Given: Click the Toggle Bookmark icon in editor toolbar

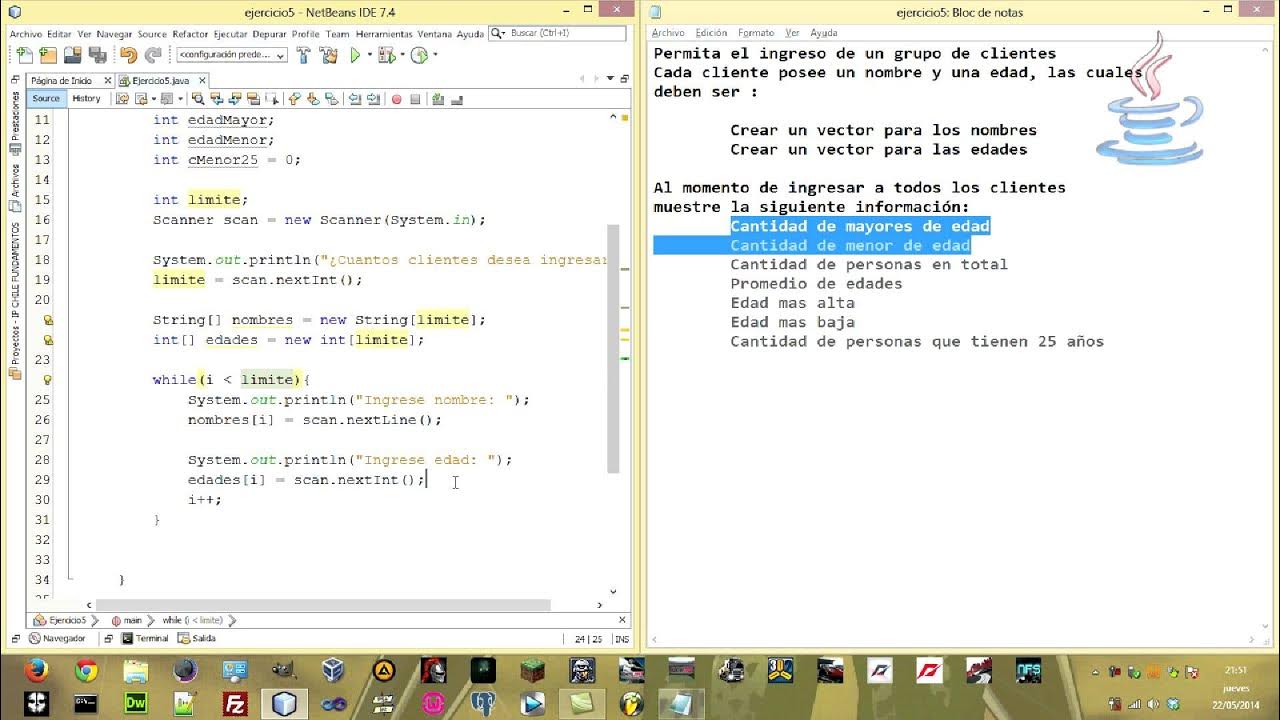Looking at the screenshot, I should (331, 99).
